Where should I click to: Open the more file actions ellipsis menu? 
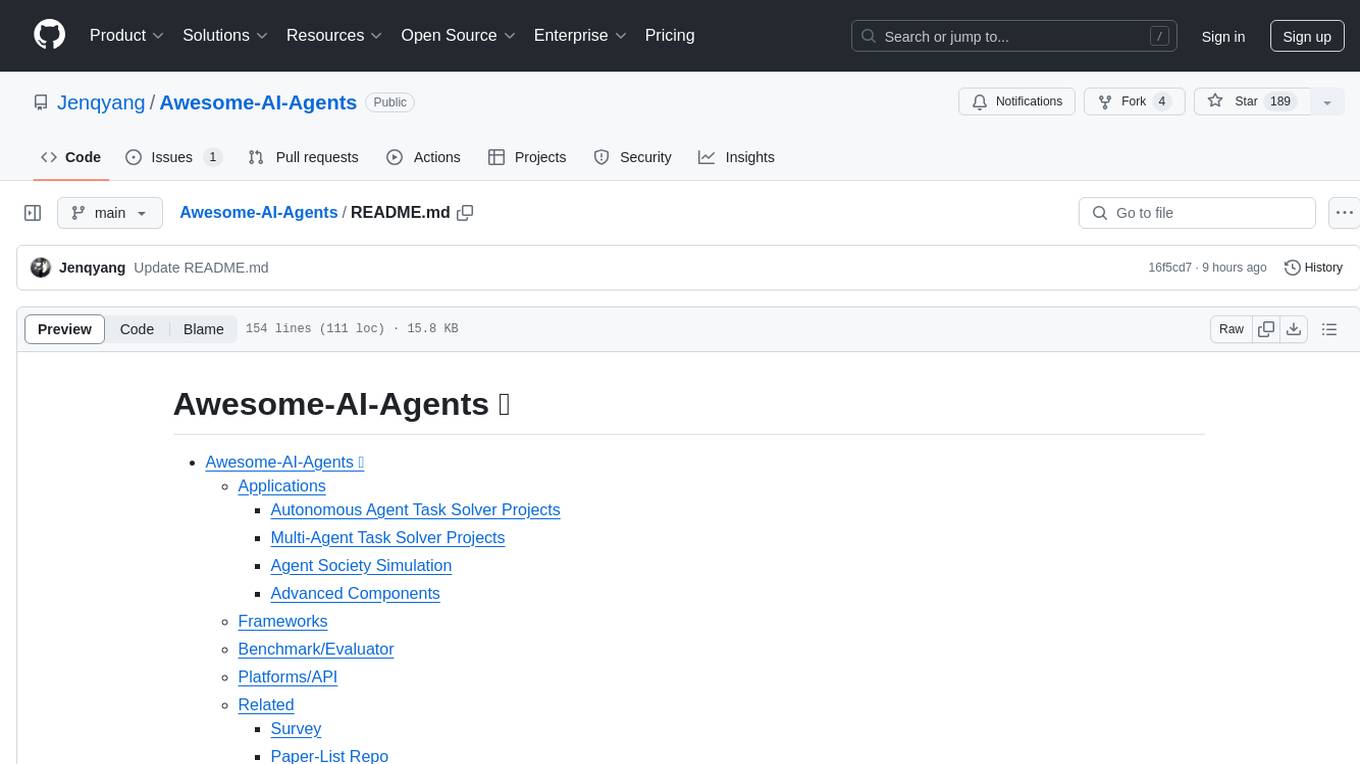[1344, 213]
